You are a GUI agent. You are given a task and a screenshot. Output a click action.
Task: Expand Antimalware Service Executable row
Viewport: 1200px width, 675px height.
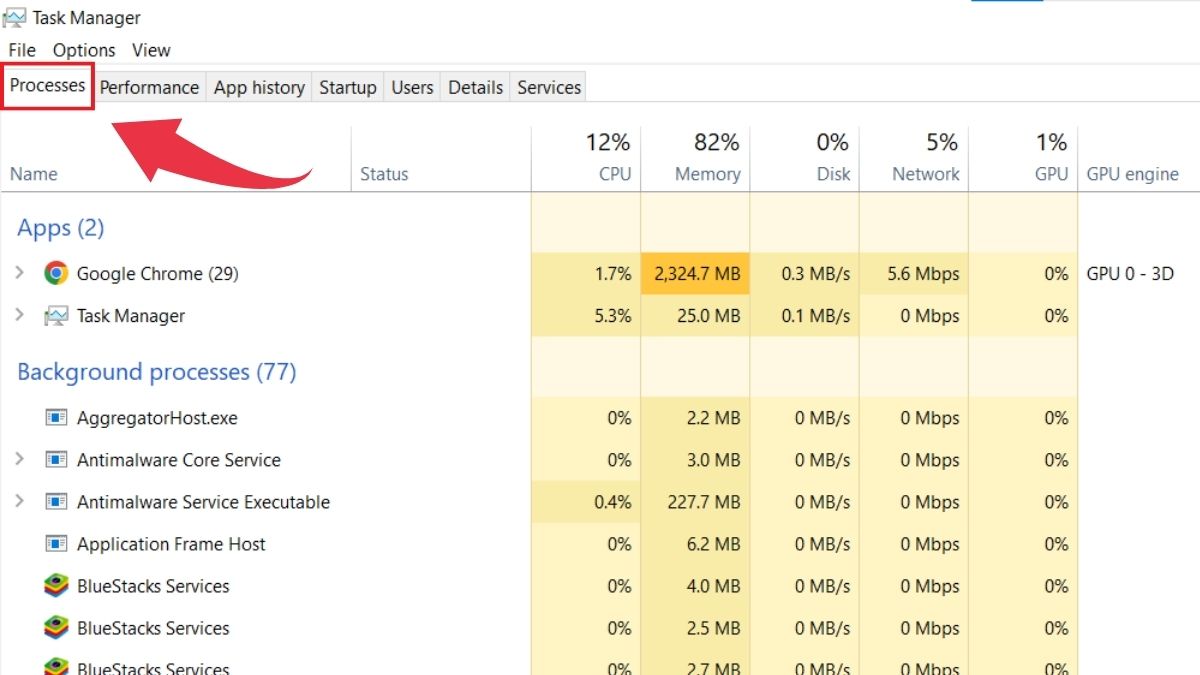click(x=19, y=501)
